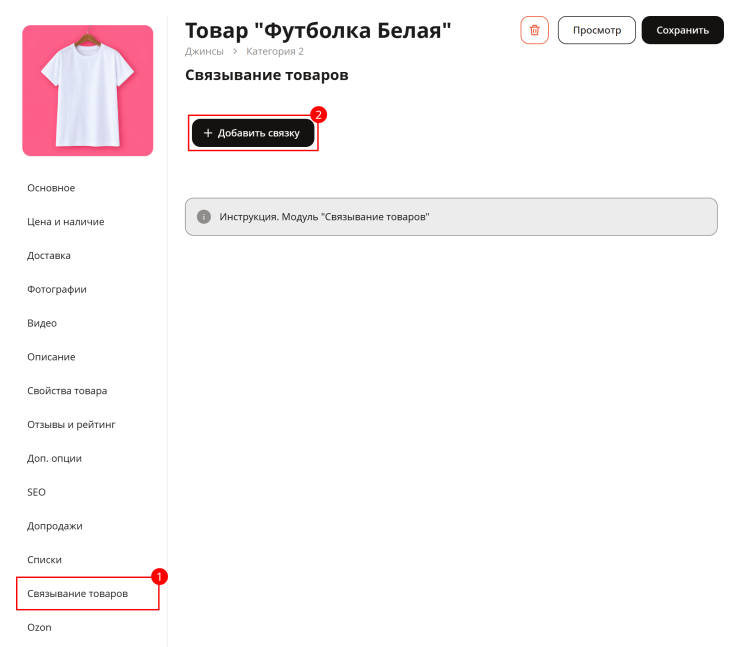
Task: Click the product title Футболка Белая
Action: 318,30
